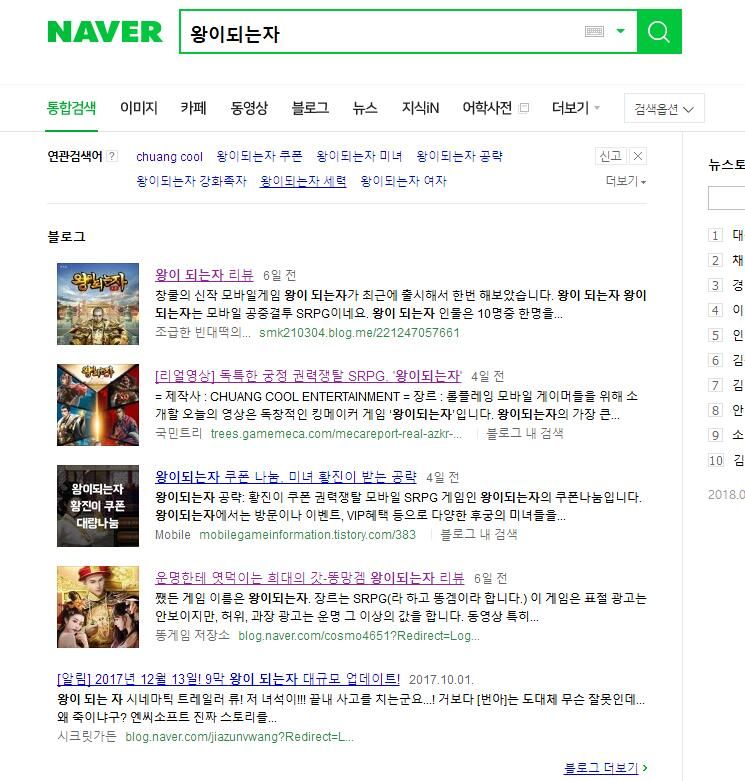Open the 검색옵션 dropdown
Image resolution: width=745 pixels, height=781 pixels.
[664, 109]
